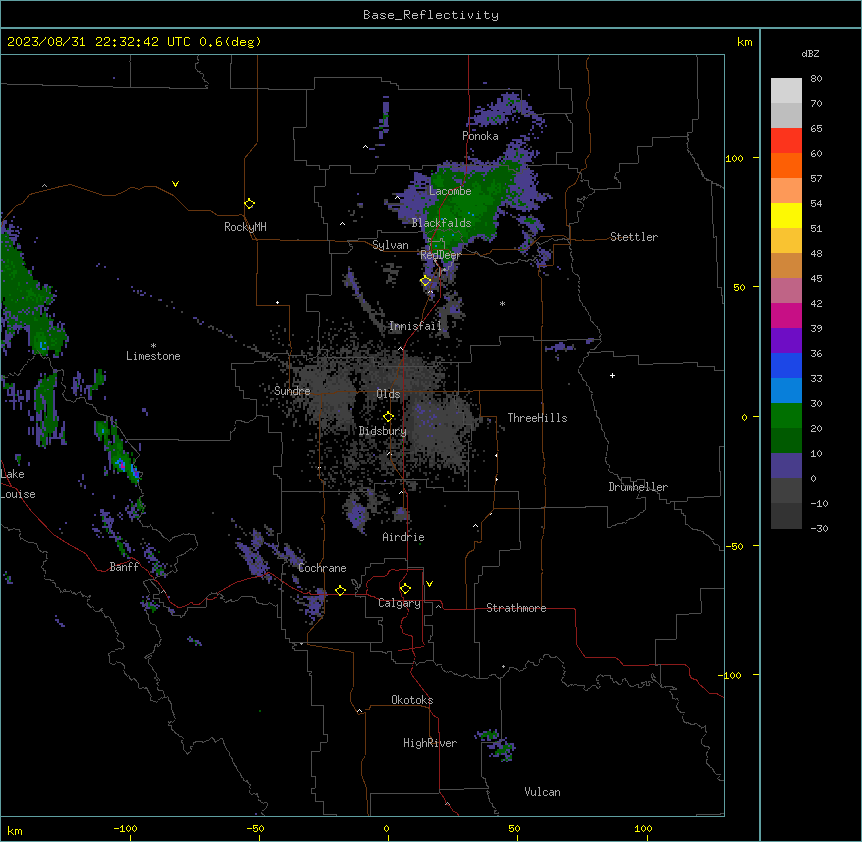Click the yellow diamond marker above Didsbury label
The image size is (862, 842).
click(388, 417)
